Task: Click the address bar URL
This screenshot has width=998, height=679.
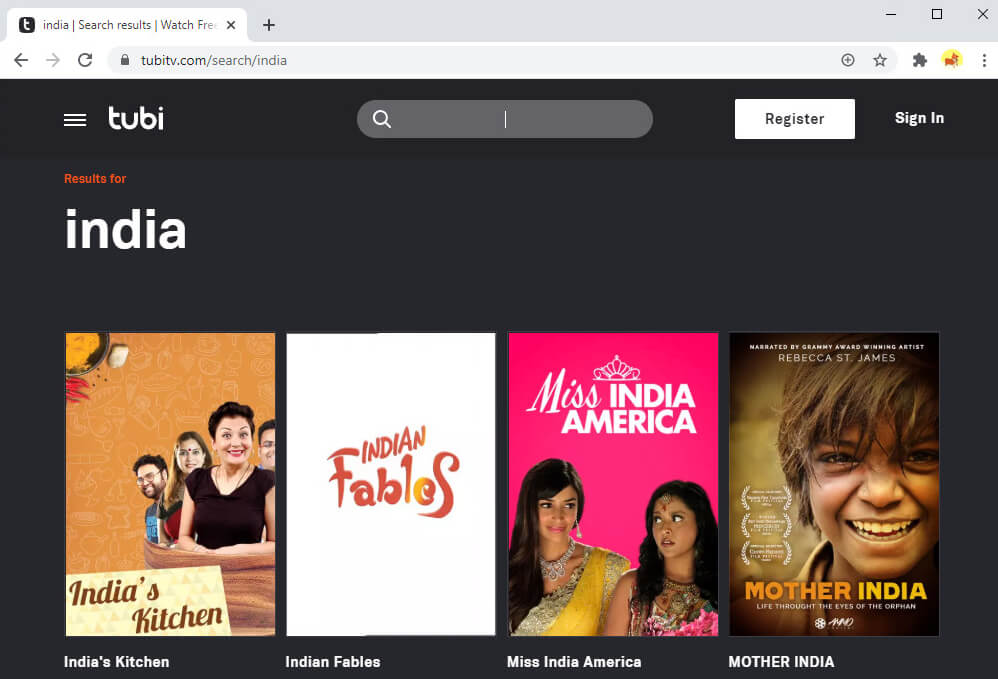Action: [214, 60]
